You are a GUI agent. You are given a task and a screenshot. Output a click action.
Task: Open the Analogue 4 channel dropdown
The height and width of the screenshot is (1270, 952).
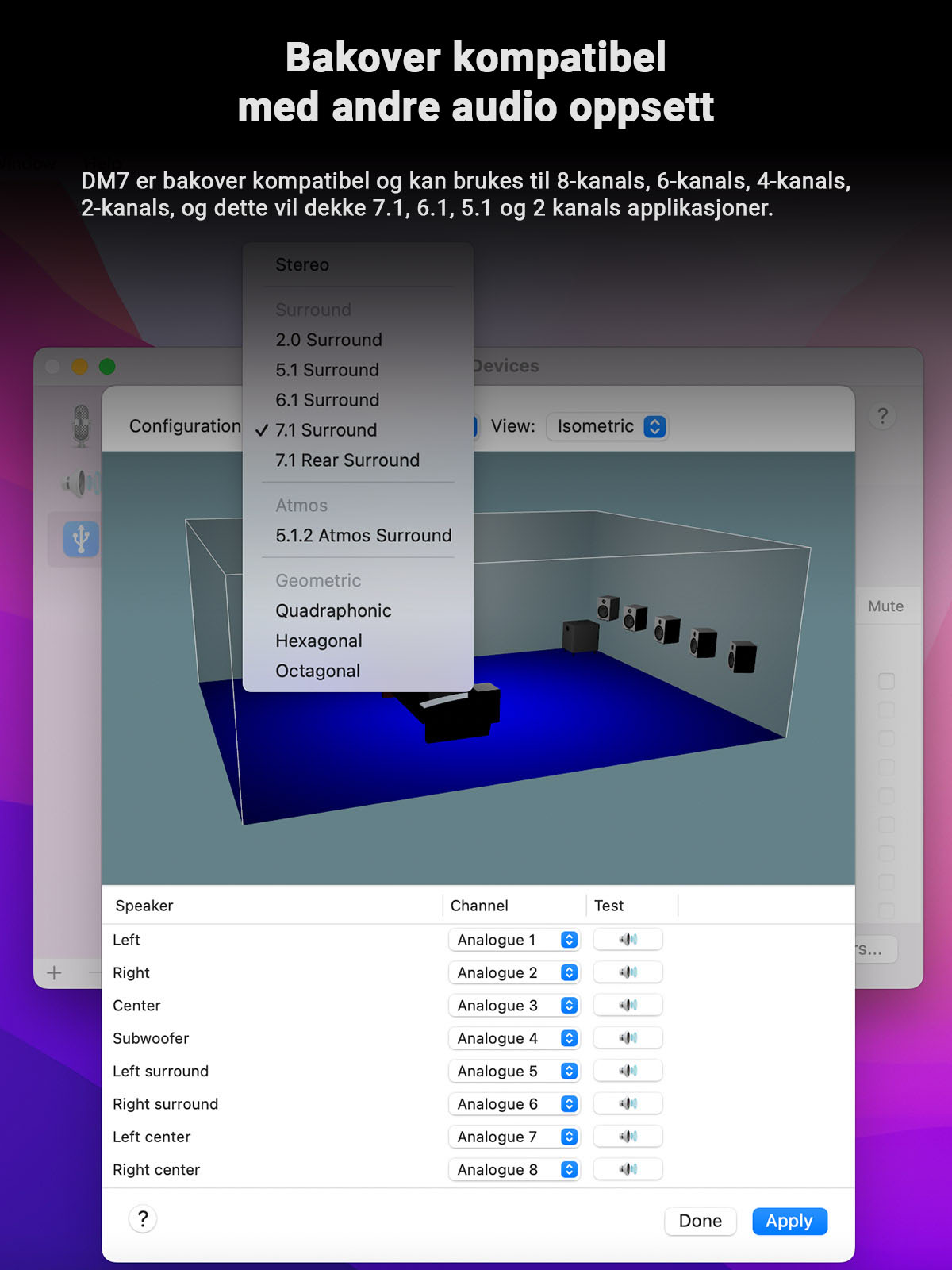(514, 1038)
